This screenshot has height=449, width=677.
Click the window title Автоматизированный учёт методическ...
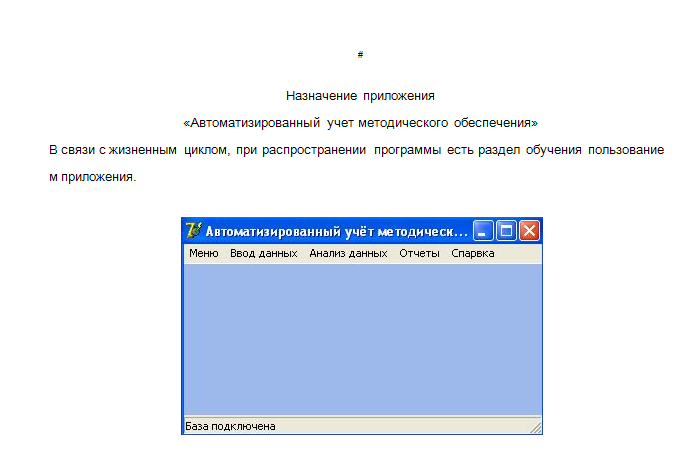336,232
